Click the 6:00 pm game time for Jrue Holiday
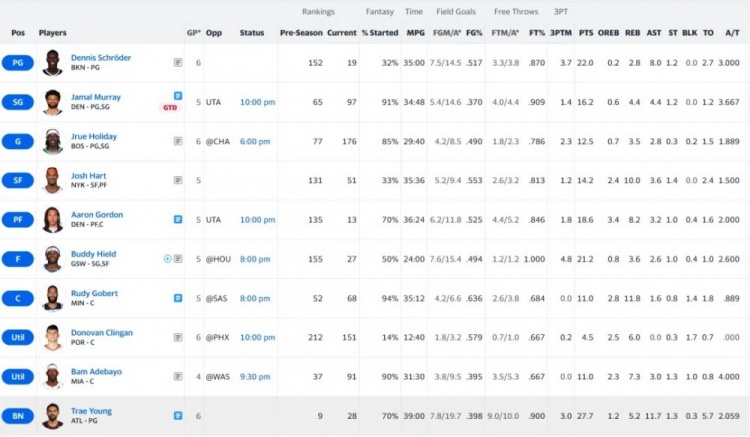Image resolution: width=750 pixels, height=437 pixels. point(255,141)
